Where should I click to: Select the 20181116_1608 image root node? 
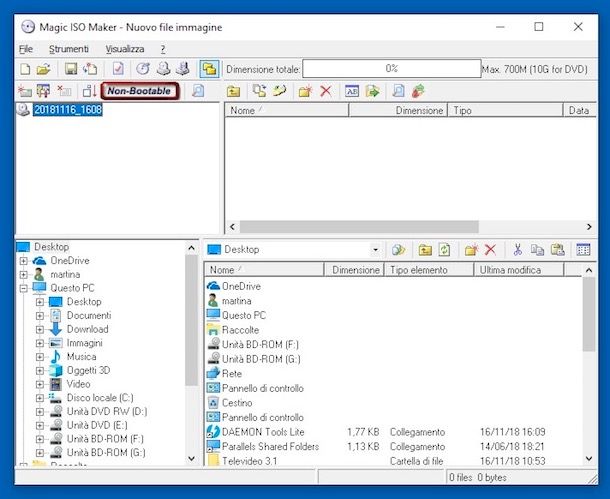tap(68, 110)
